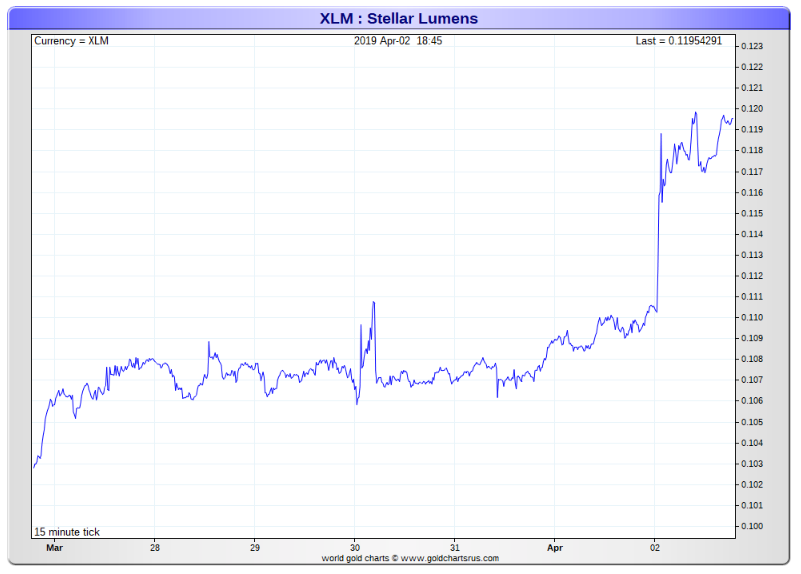Click the Last = 0.11954291 value

678,41
